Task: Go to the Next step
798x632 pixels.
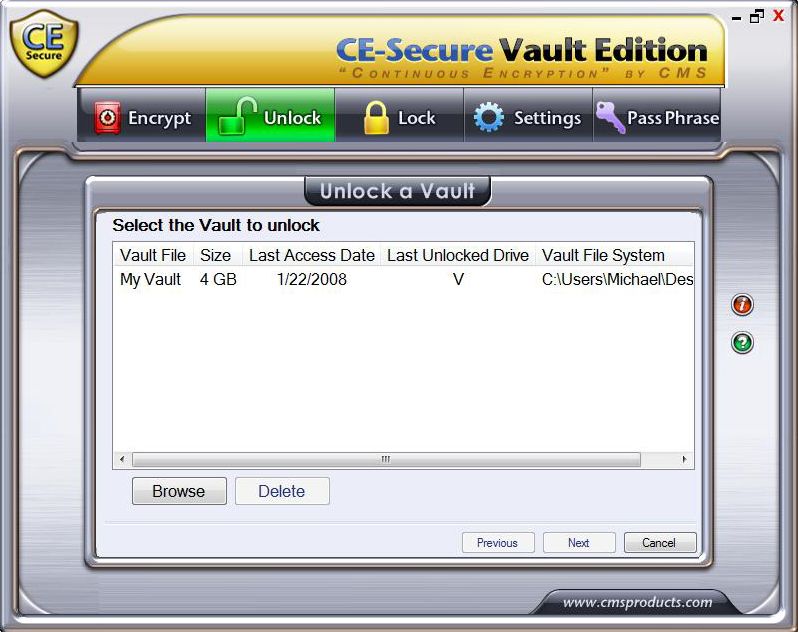Action: coord(579,542)
